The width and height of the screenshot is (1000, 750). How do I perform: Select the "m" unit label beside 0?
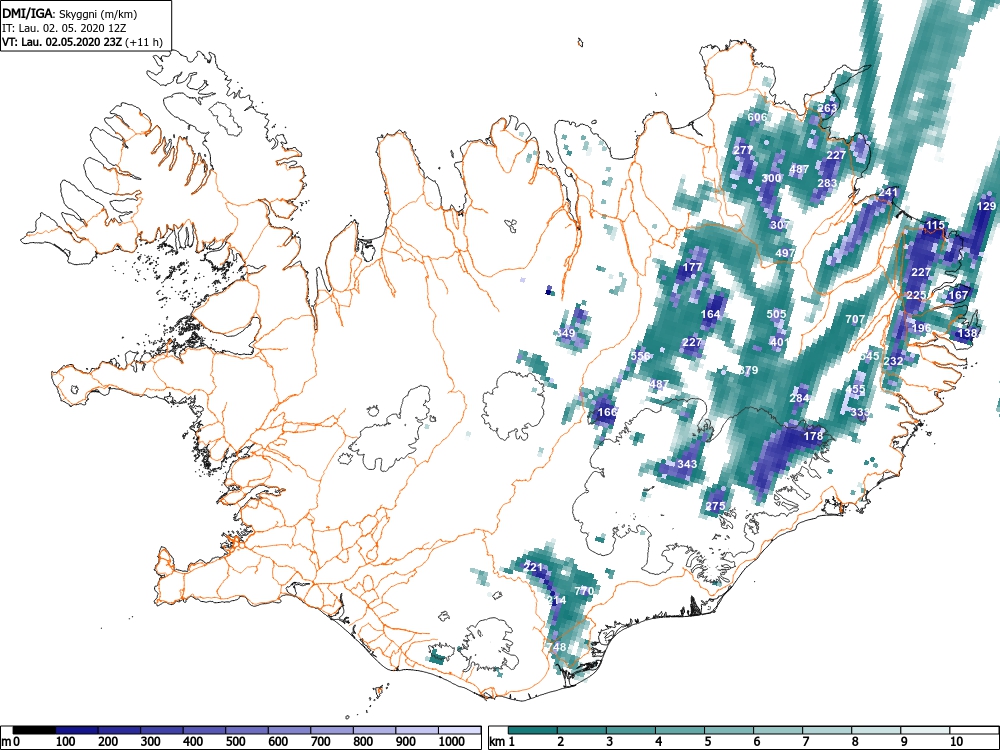click(6, 742)
